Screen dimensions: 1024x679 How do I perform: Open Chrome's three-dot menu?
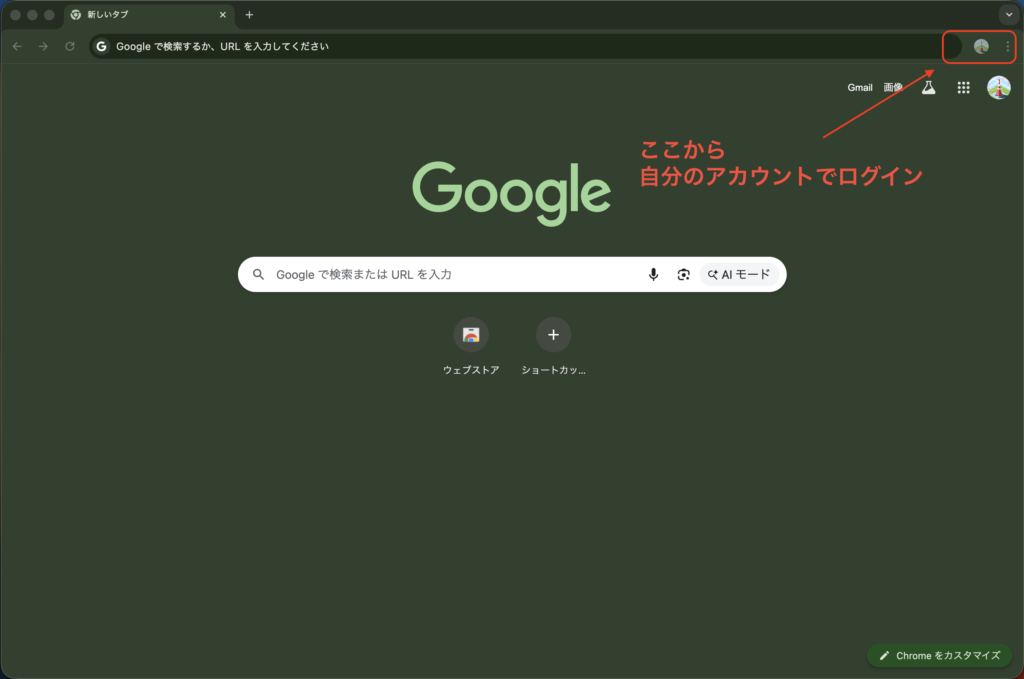(x=1007, y=46)
